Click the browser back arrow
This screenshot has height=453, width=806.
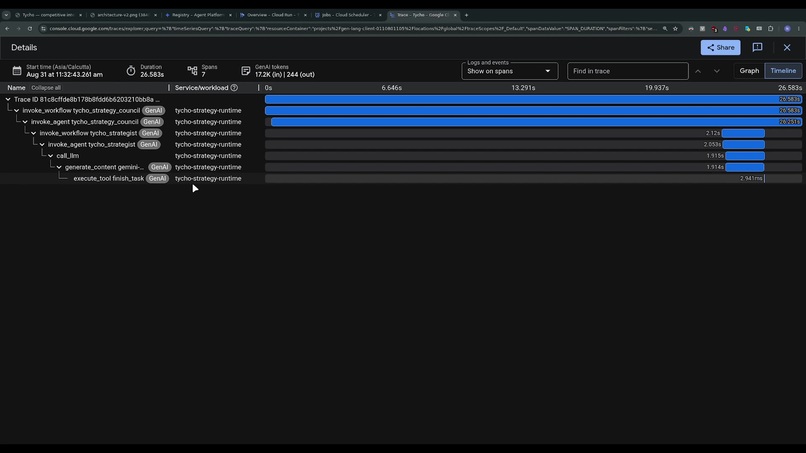coord(7,29)
